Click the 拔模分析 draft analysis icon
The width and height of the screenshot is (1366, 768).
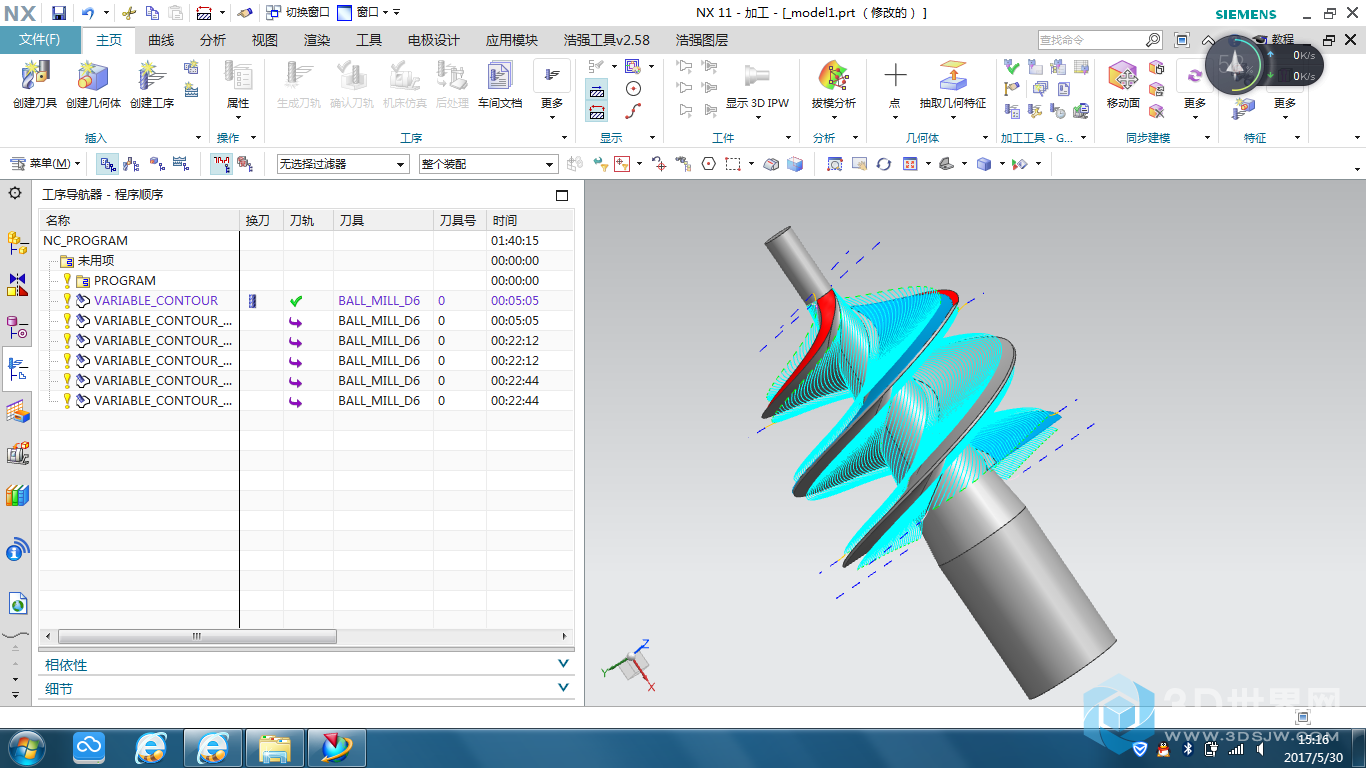click(x=833, y=77)
